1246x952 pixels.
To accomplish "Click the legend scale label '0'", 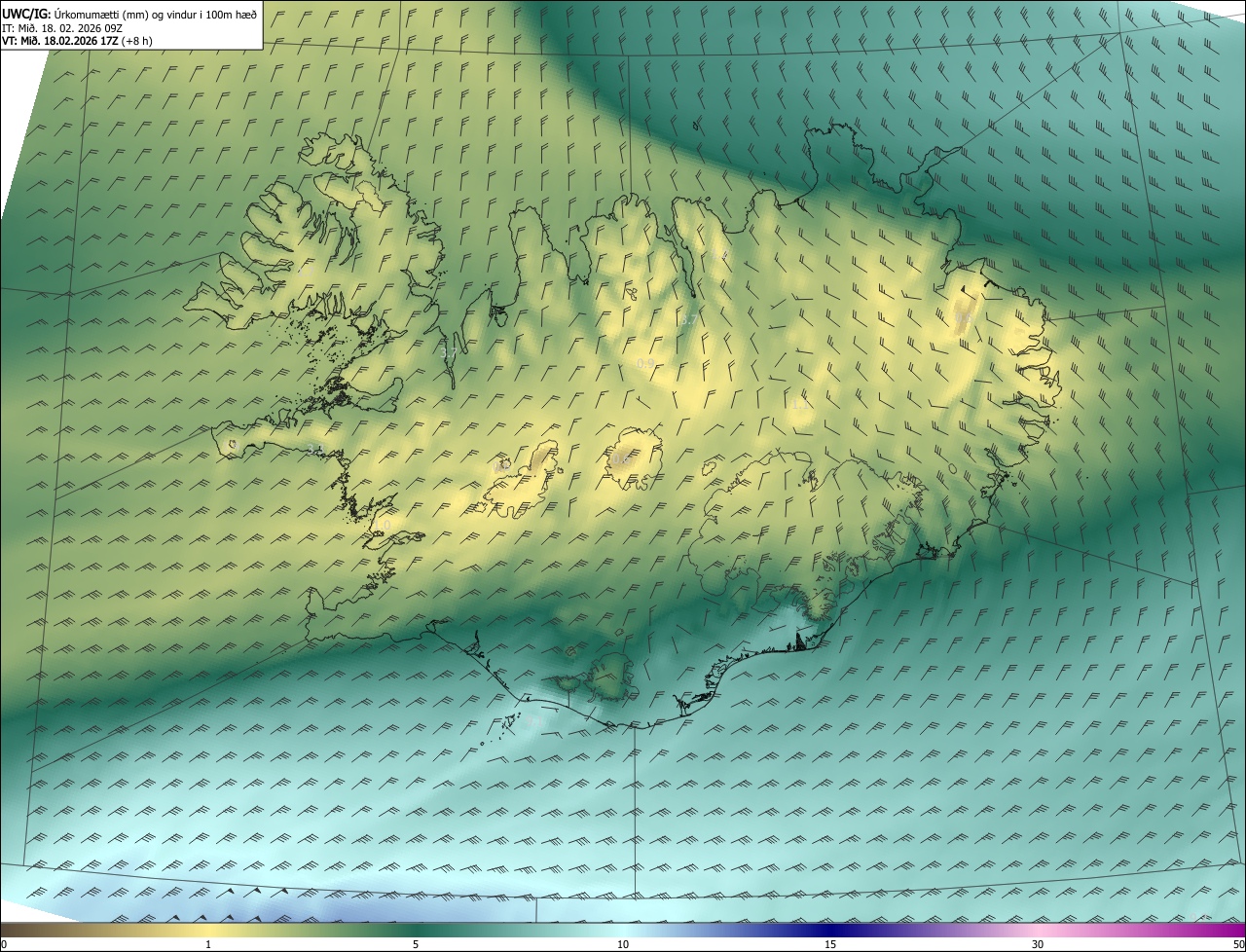I will 4,944.
